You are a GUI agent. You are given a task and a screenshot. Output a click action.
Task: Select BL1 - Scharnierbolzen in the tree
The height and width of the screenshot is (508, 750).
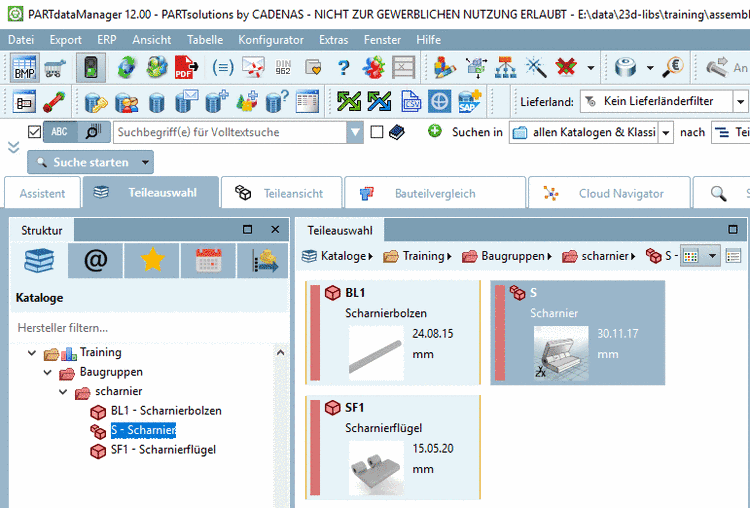click(166, 410)
